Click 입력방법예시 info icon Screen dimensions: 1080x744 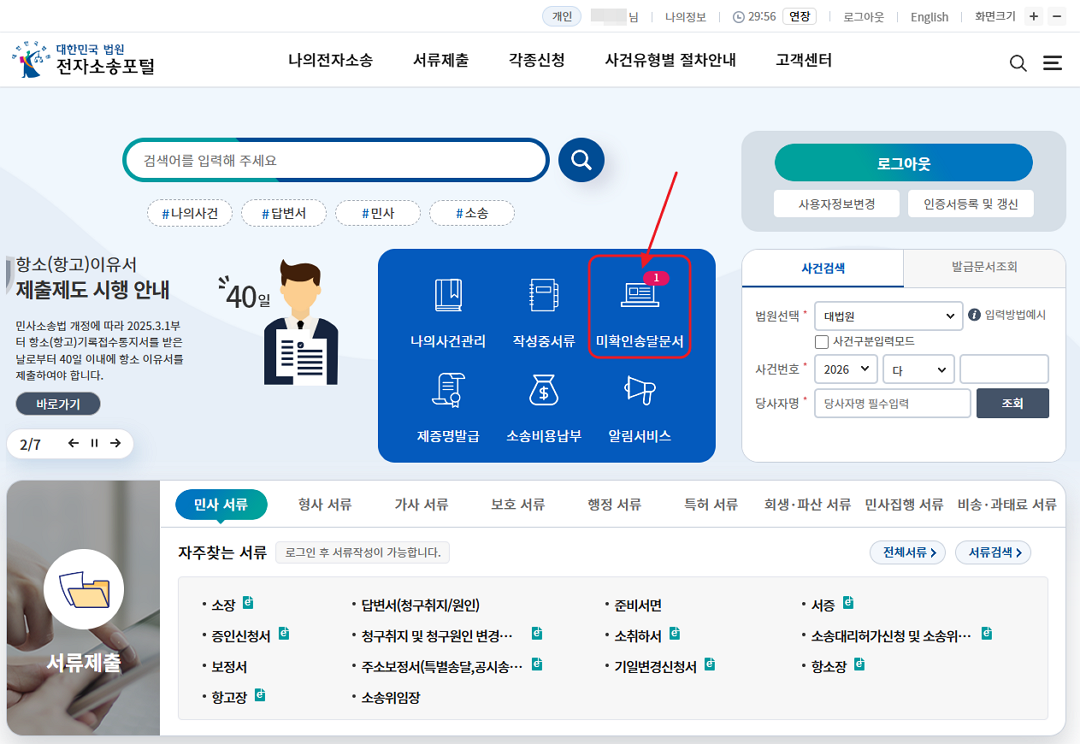point(974,315)
